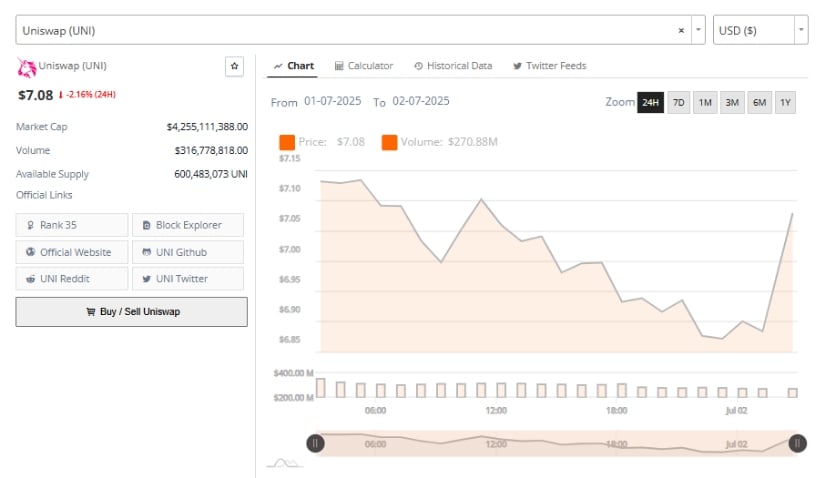The height and width of the screenshot is (478, 825).
Task: Open the Historical Data tab
Action: click(453, 66)
